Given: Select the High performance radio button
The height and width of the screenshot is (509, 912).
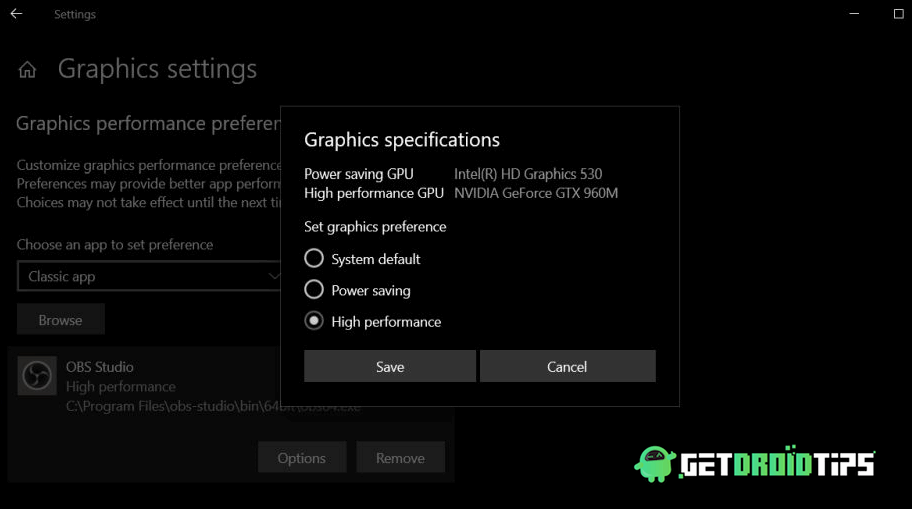Looking at the screenshot, I should 314,321.
